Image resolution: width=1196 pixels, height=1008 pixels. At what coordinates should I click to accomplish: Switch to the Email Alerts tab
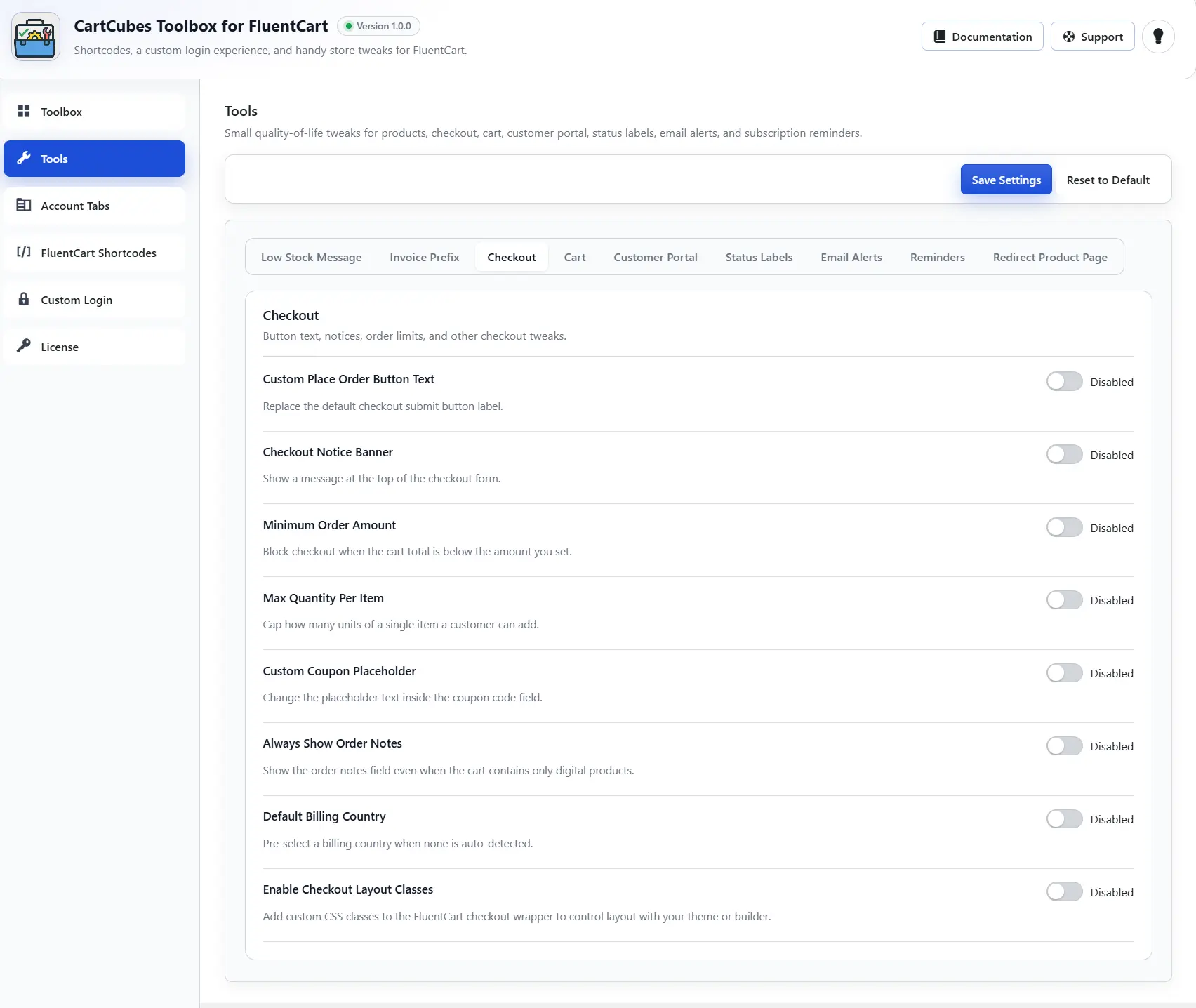[x=851, y=257]
